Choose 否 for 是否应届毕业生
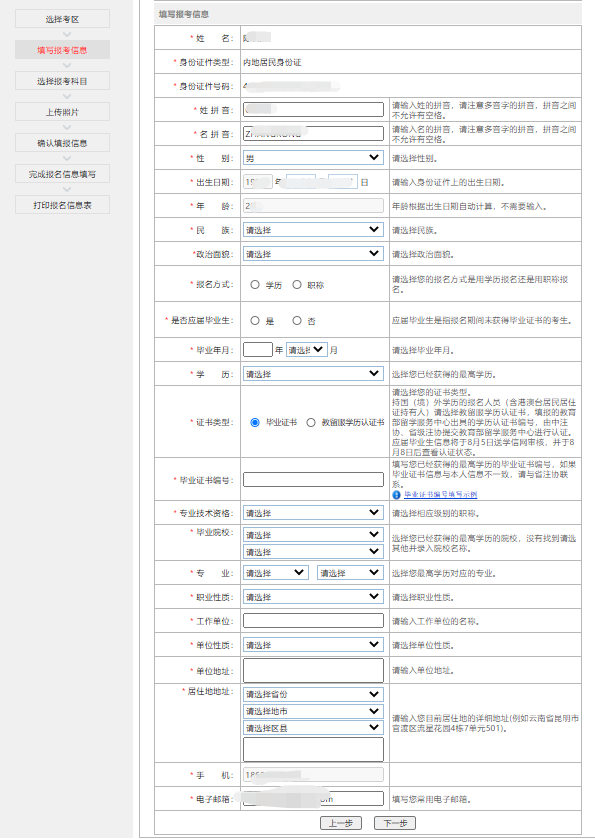The height and width of the screenshot is (839, 595). (297, 321)
